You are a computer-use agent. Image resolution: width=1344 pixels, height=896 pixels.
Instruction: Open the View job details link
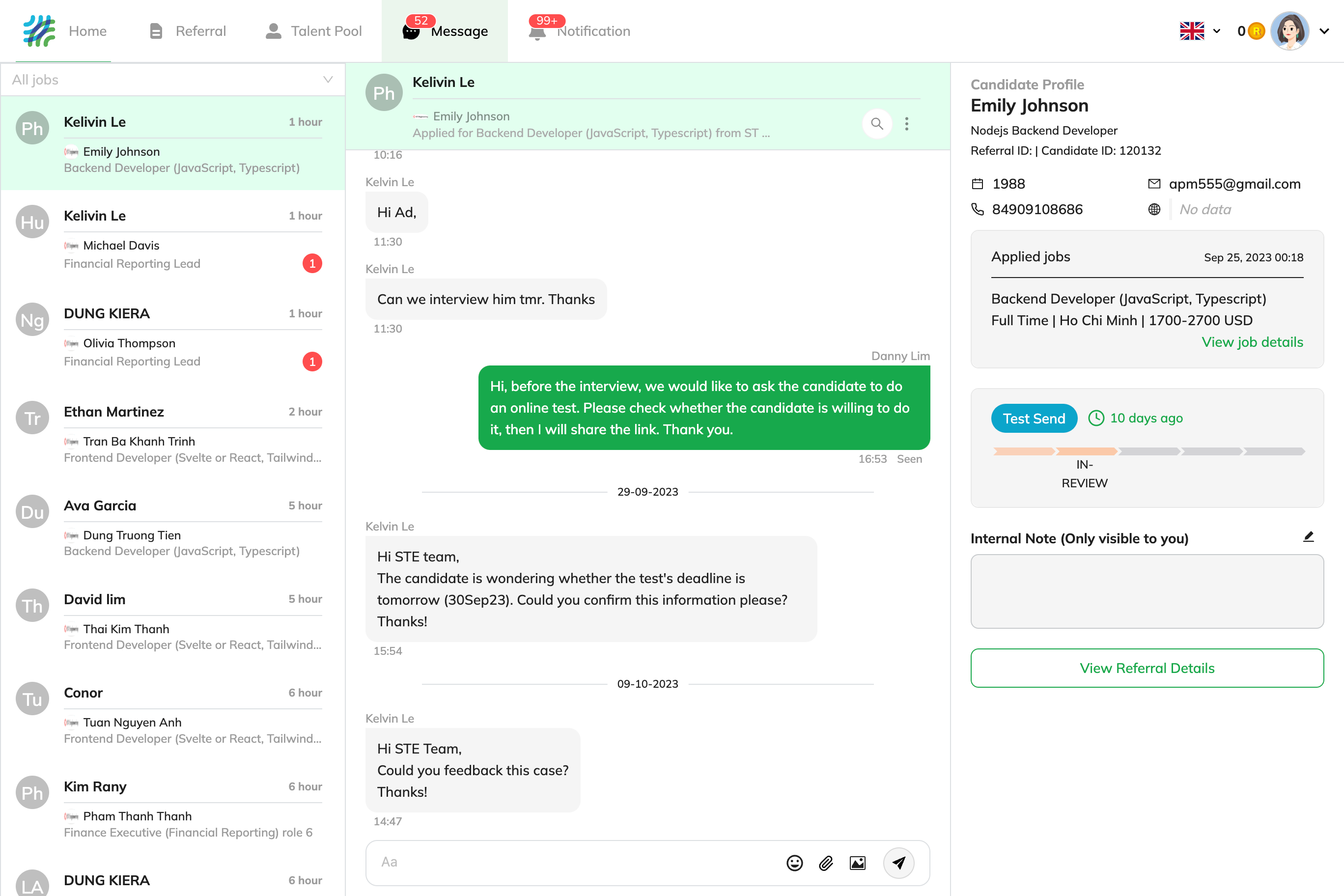[x=1252, y=342]
